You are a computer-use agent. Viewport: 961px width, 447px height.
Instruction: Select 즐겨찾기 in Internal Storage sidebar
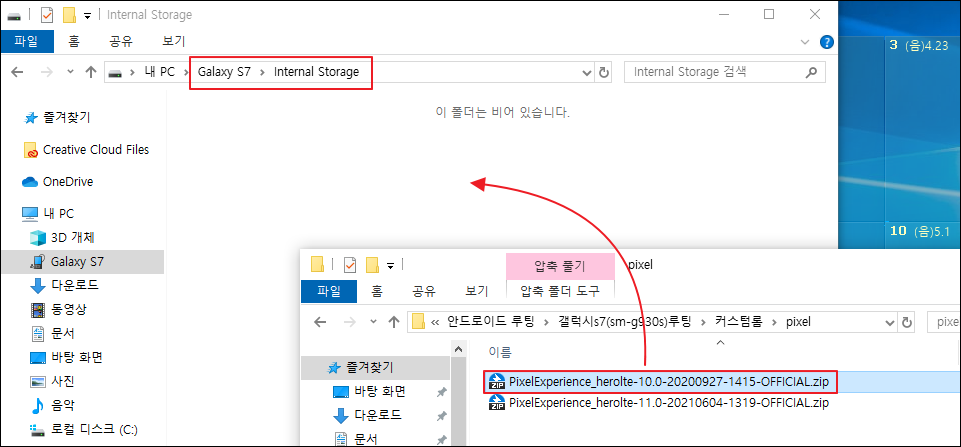[x=67, y=117]
